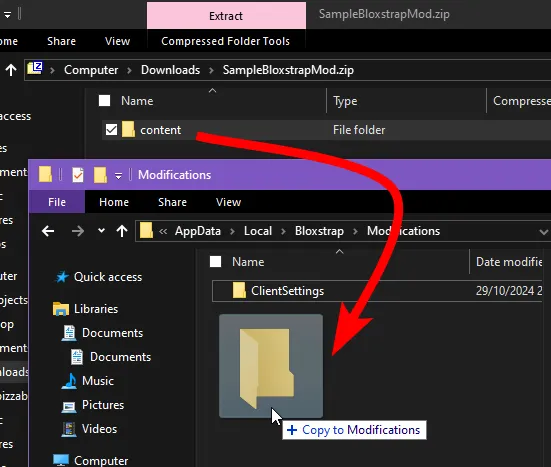Select the ClientSettings folder
The height and width of the screenshot is (467, 551).
coord(377,291)
